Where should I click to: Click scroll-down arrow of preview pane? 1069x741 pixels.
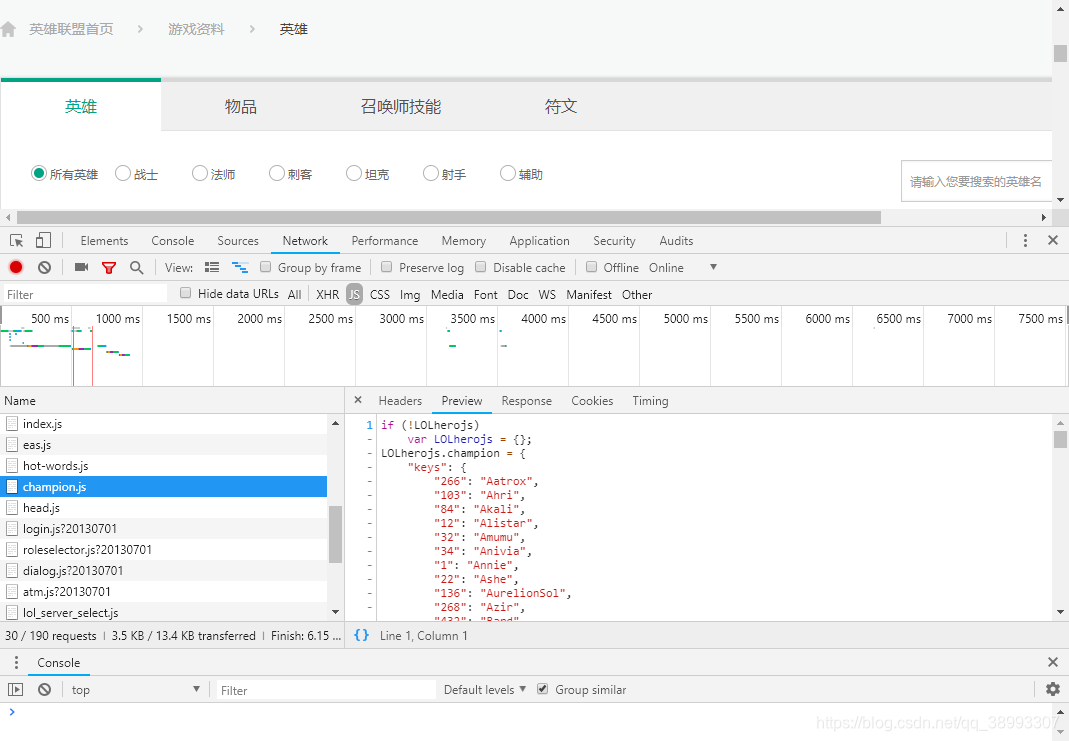(x=1060, y=612)
